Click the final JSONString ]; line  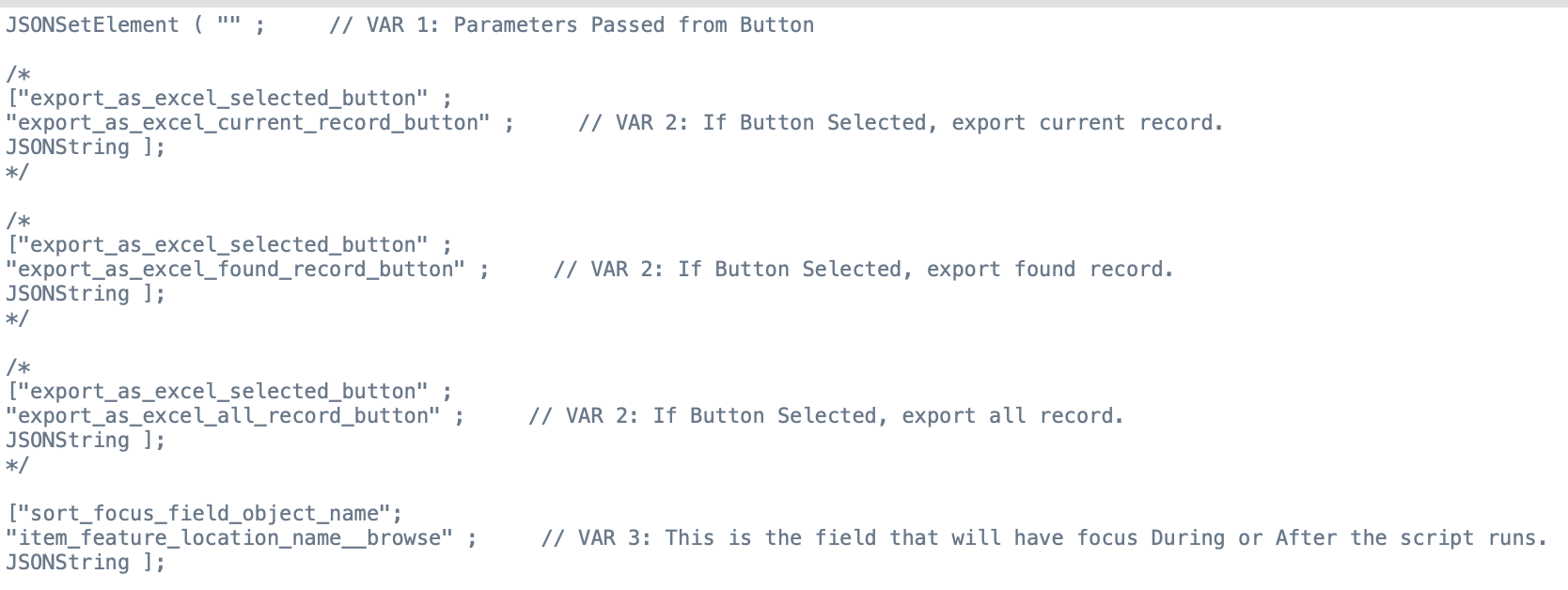86,563
